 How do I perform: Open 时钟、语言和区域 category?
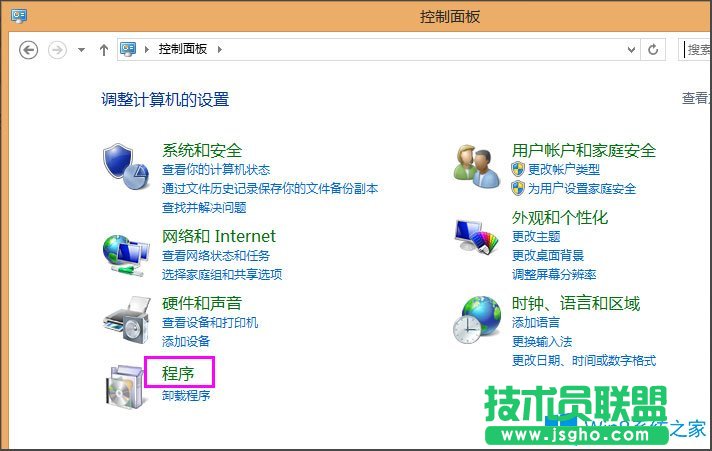click(x=576, y=303)
